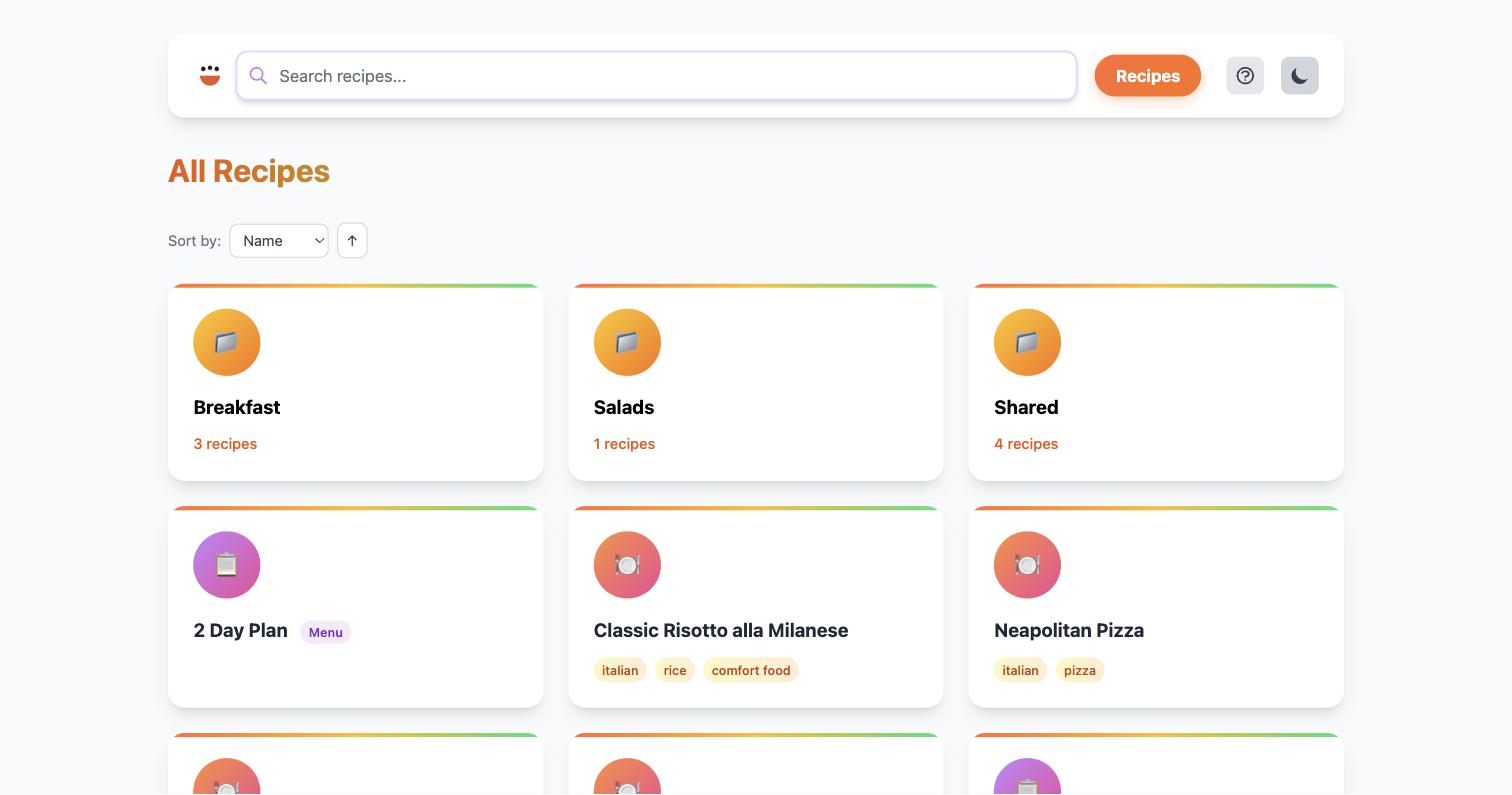Open Classic Risotto alla Milanese recipe
This screenshot has width=1512, height=795.
pos(721,630)
